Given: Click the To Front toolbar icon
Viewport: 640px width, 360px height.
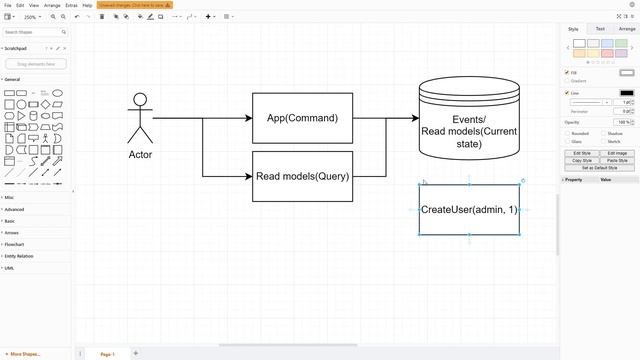Looking at the screenshot, I should click(116, 17).
